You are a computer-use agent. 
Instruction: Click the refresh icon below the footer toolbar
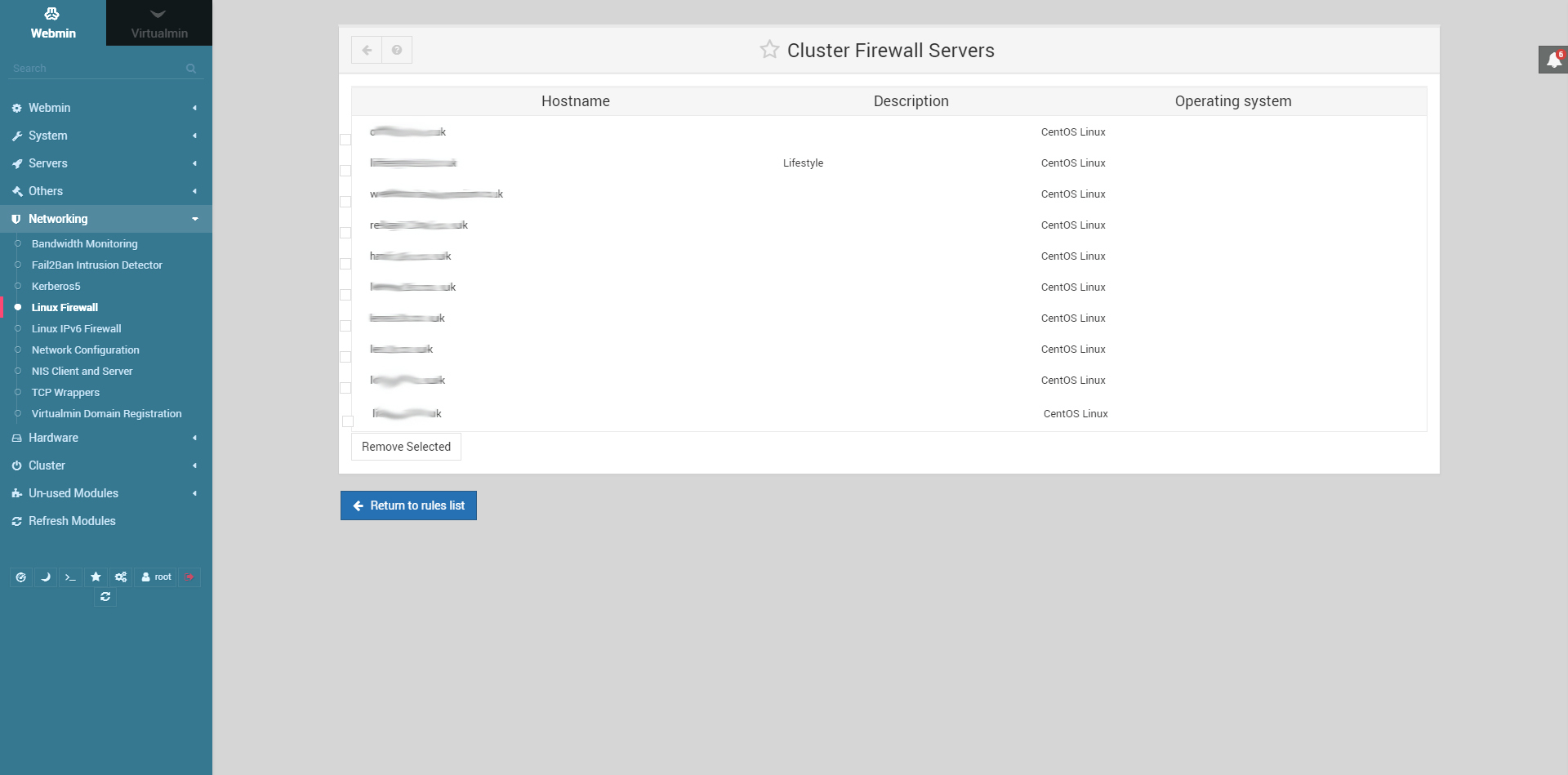click(x=105, y=597)
